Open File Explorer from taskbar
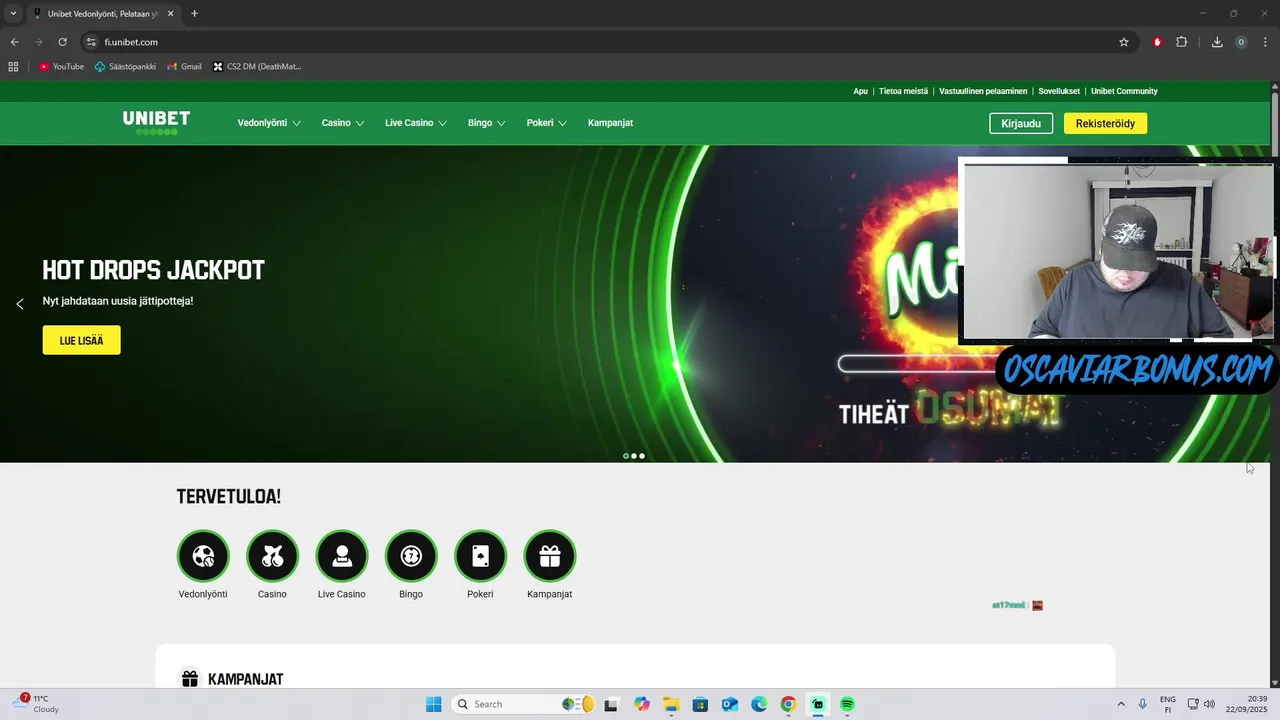 coord(670,704)
